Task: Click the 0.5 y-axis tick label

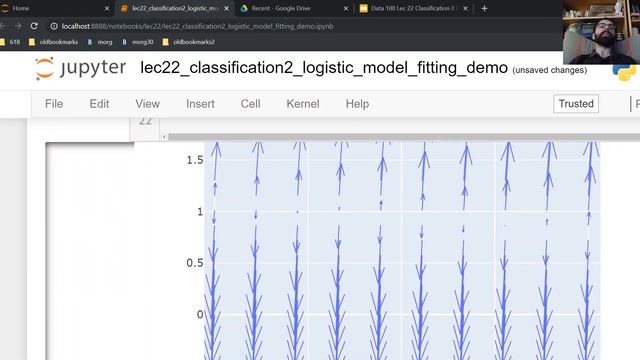Action: pyautogui.click(x=195, y=263)
